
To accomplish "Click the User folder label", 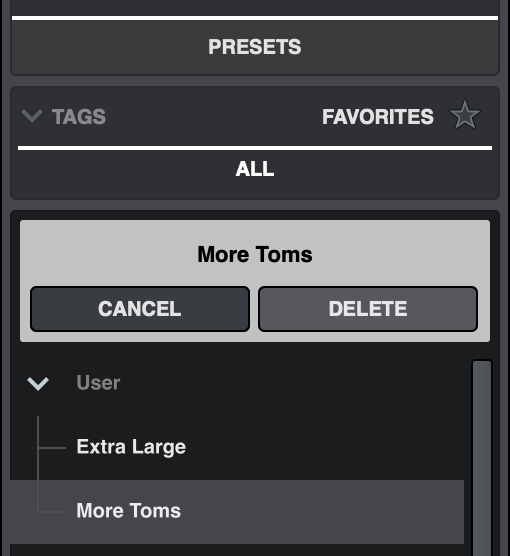I will (98, 383).
